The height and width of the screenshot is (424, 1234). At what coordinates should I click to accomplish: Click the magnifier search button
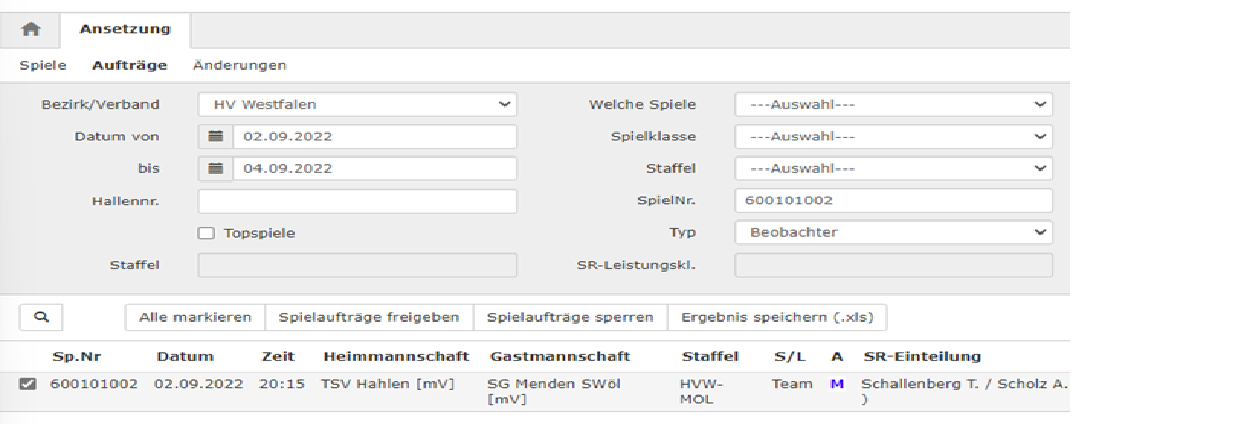point(41,317)
